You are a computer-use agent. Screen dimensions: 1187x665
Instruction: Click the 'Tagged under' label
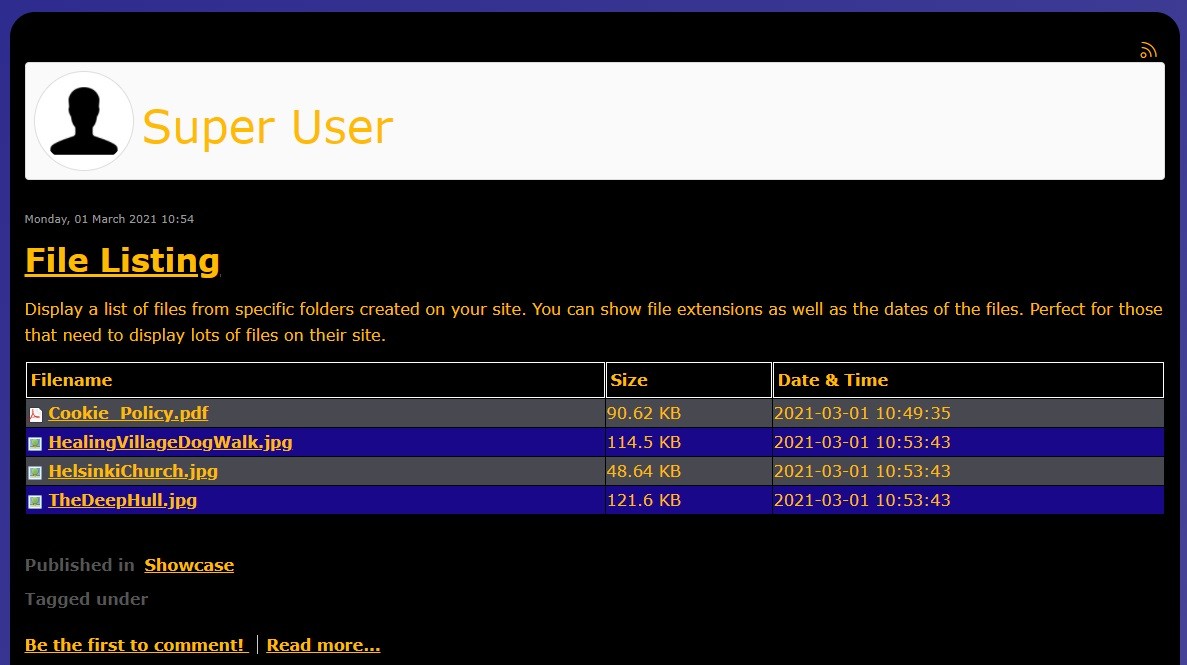tap(86, 599)
